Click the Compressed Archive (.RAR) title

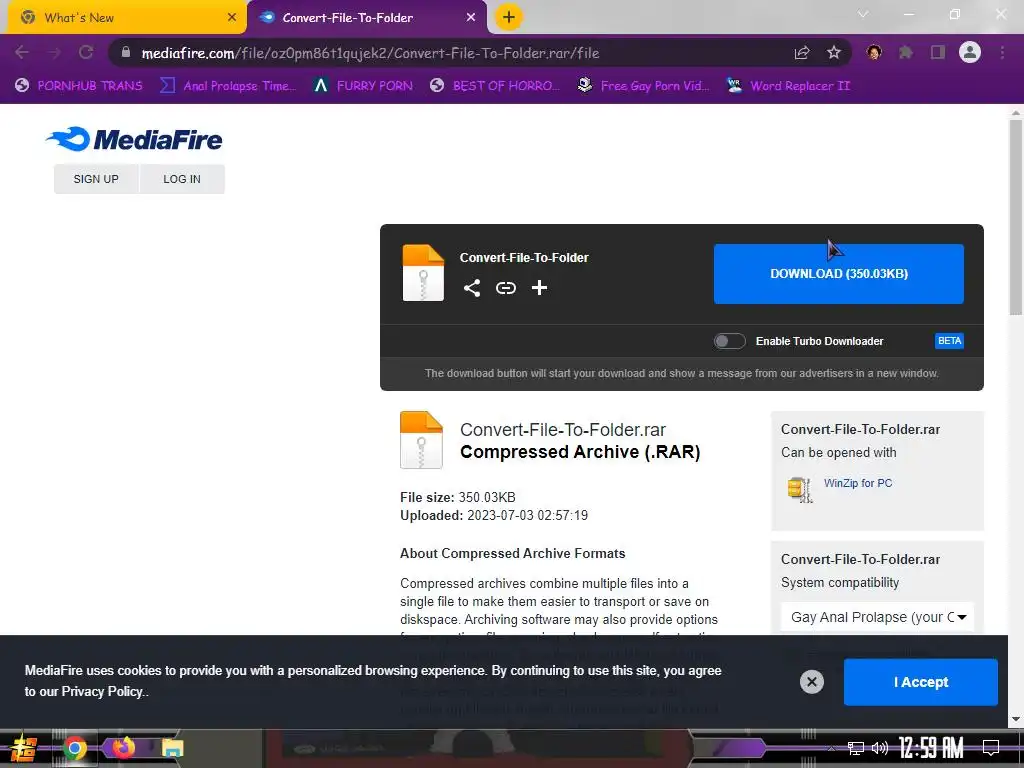[580, 452]
